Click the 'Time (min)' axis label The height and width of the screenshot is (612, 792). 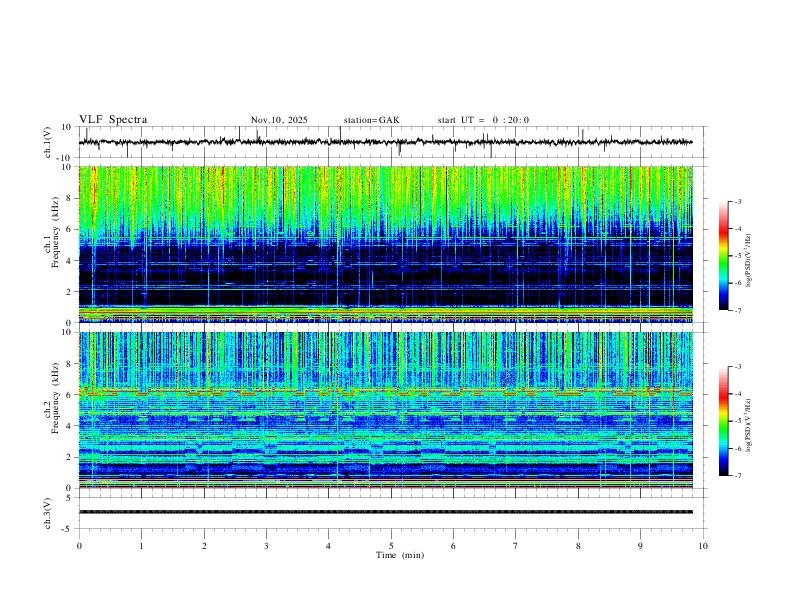click(400, 555)
